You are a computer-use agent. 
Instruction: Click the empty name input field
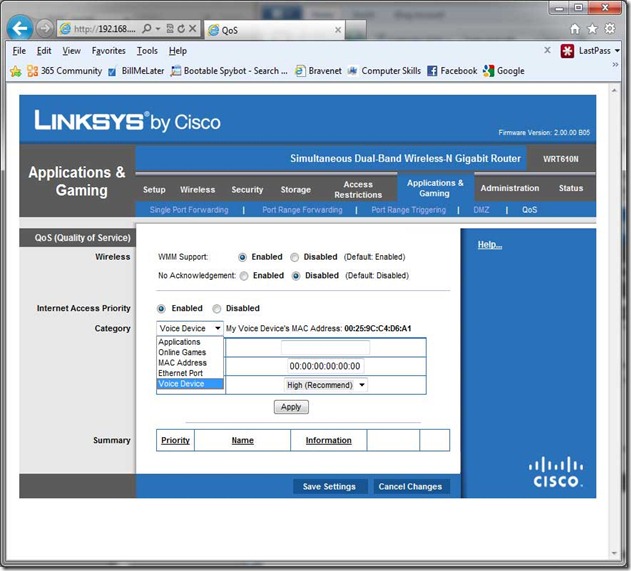[x=325, y=347]
